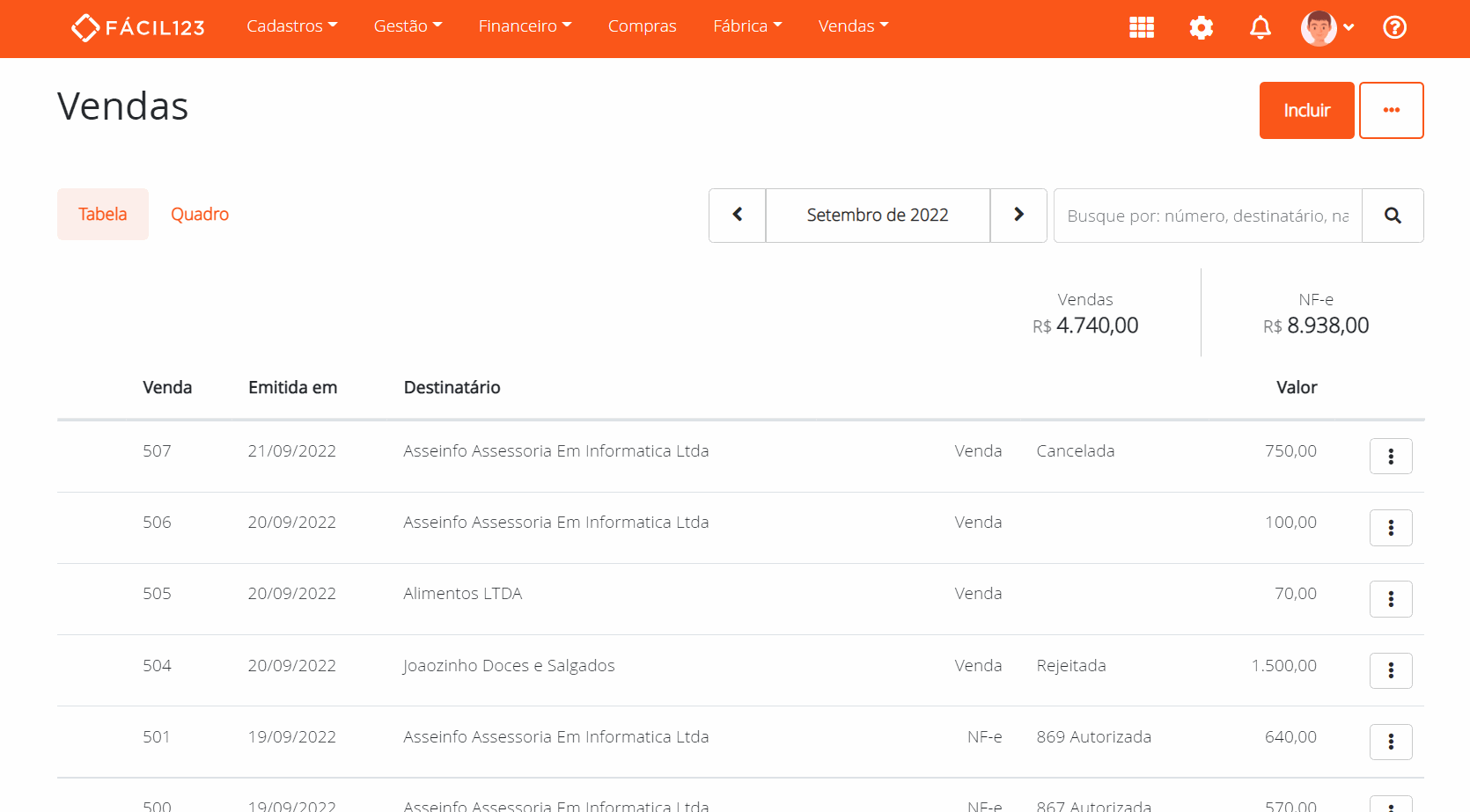Open actions menu for sale 504

[x=1391, y=671]
